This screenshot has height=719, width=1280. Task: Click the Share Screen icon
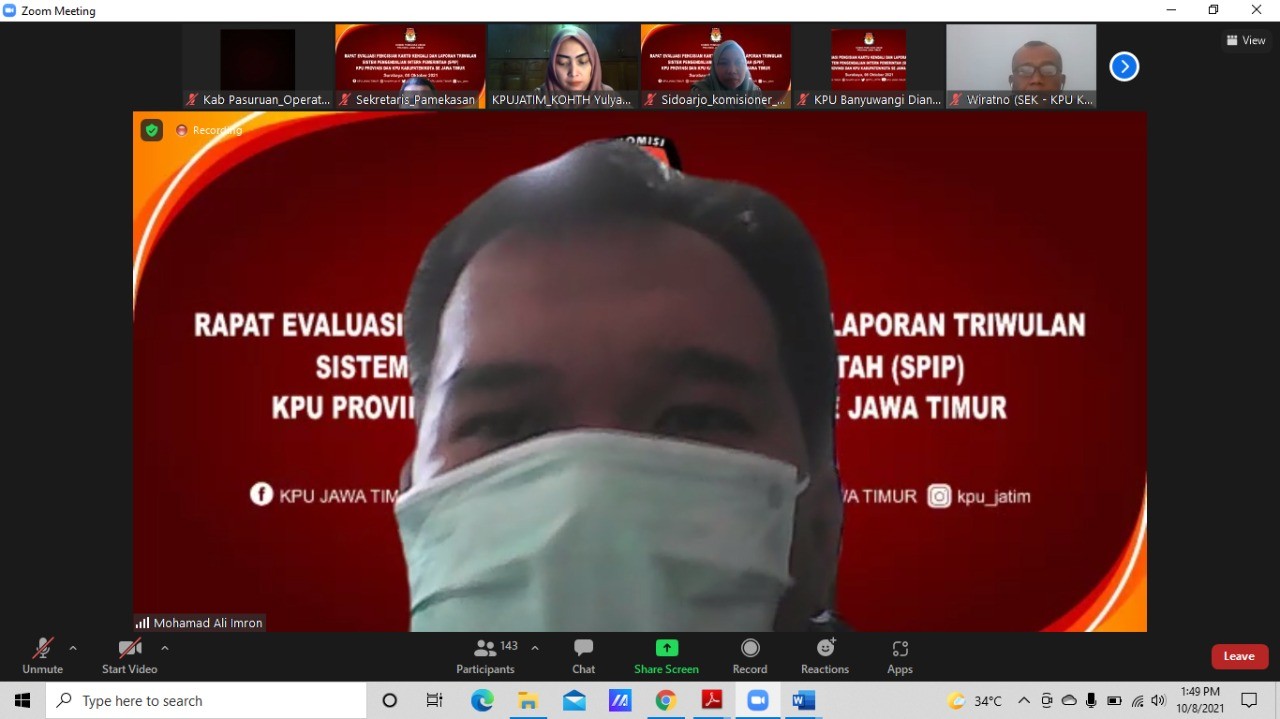point(666,656)
